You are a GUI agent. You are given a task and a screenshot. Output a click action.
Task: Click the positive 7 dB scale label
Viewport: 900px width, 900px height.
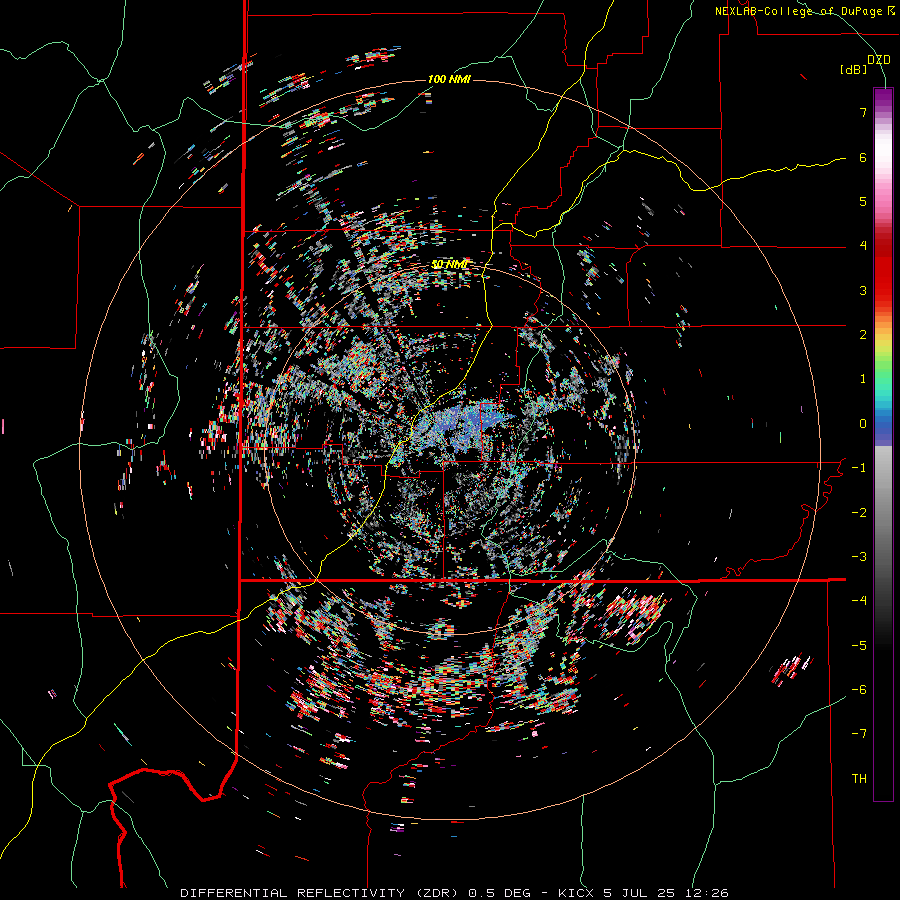click(x=863, y=112)
